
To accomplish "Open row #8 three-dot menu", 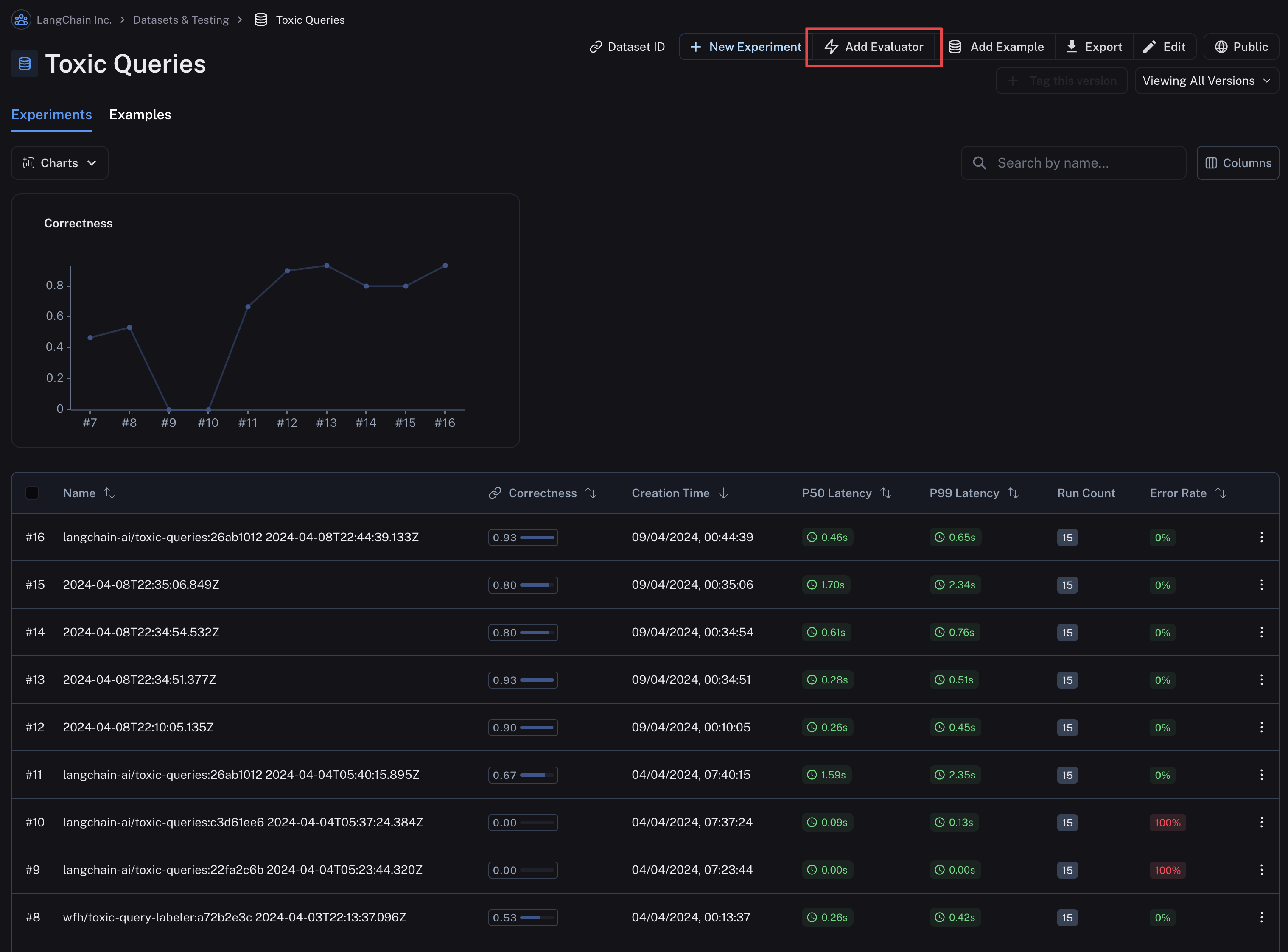I will point(1262,917).
